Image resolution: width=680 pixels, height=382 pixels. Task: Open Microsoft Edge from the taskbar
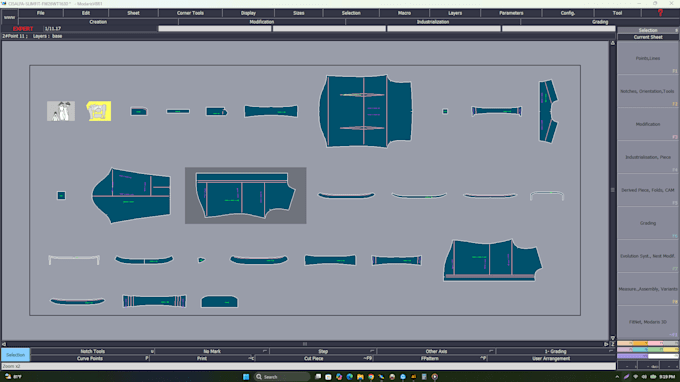(350, 377)
